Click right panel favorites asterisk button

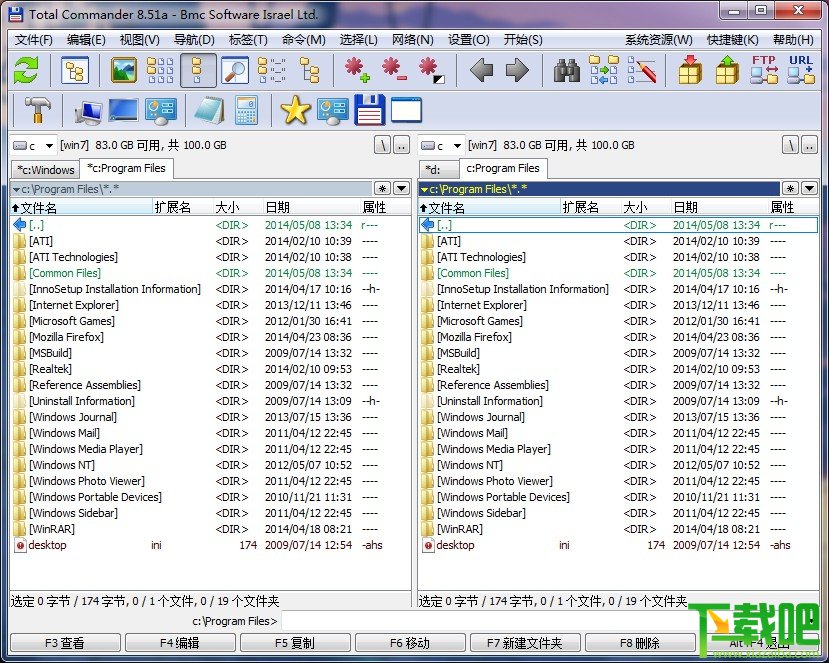(x=790, y=188)
